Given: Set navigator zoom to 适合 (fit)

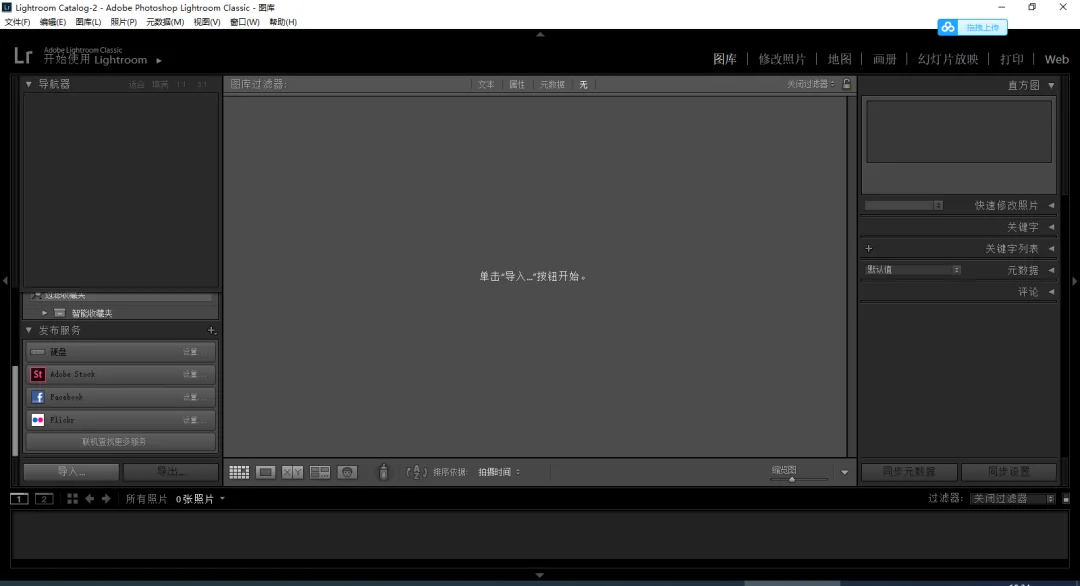Looking at the screenshot, I should click(136, 84).
